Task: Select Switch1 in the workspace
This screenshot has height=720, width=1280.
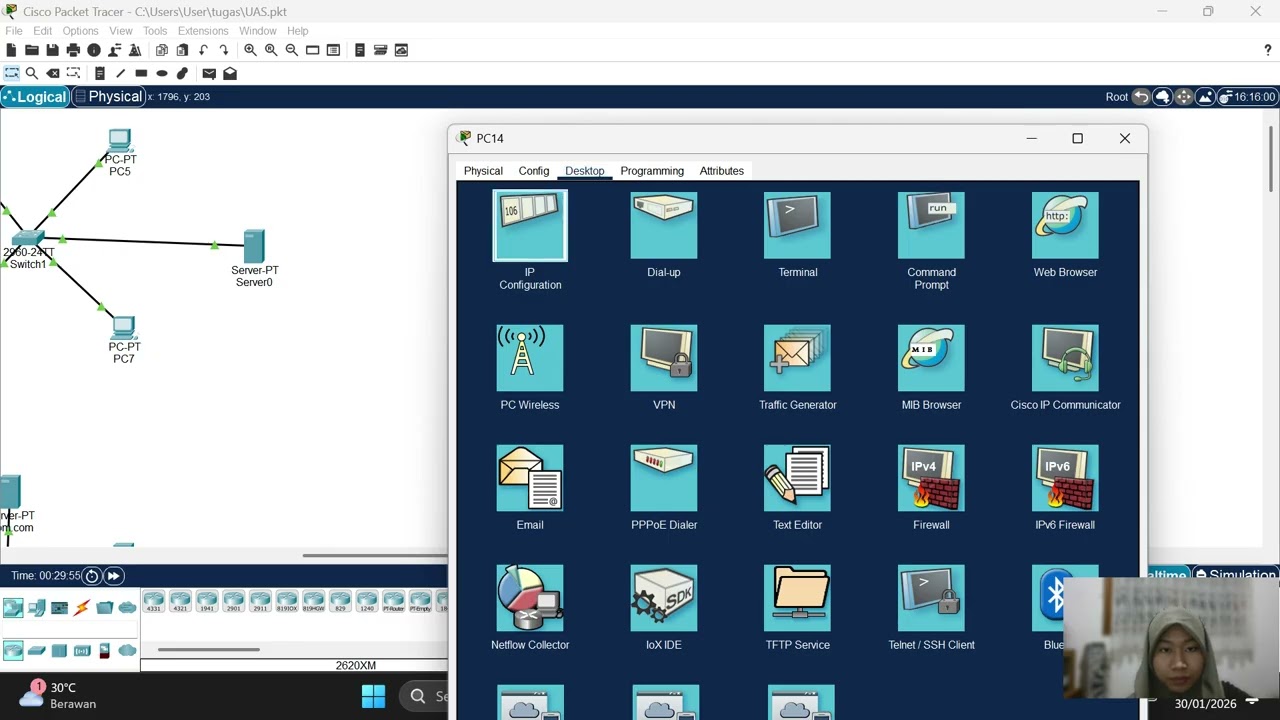Action: 27,250
